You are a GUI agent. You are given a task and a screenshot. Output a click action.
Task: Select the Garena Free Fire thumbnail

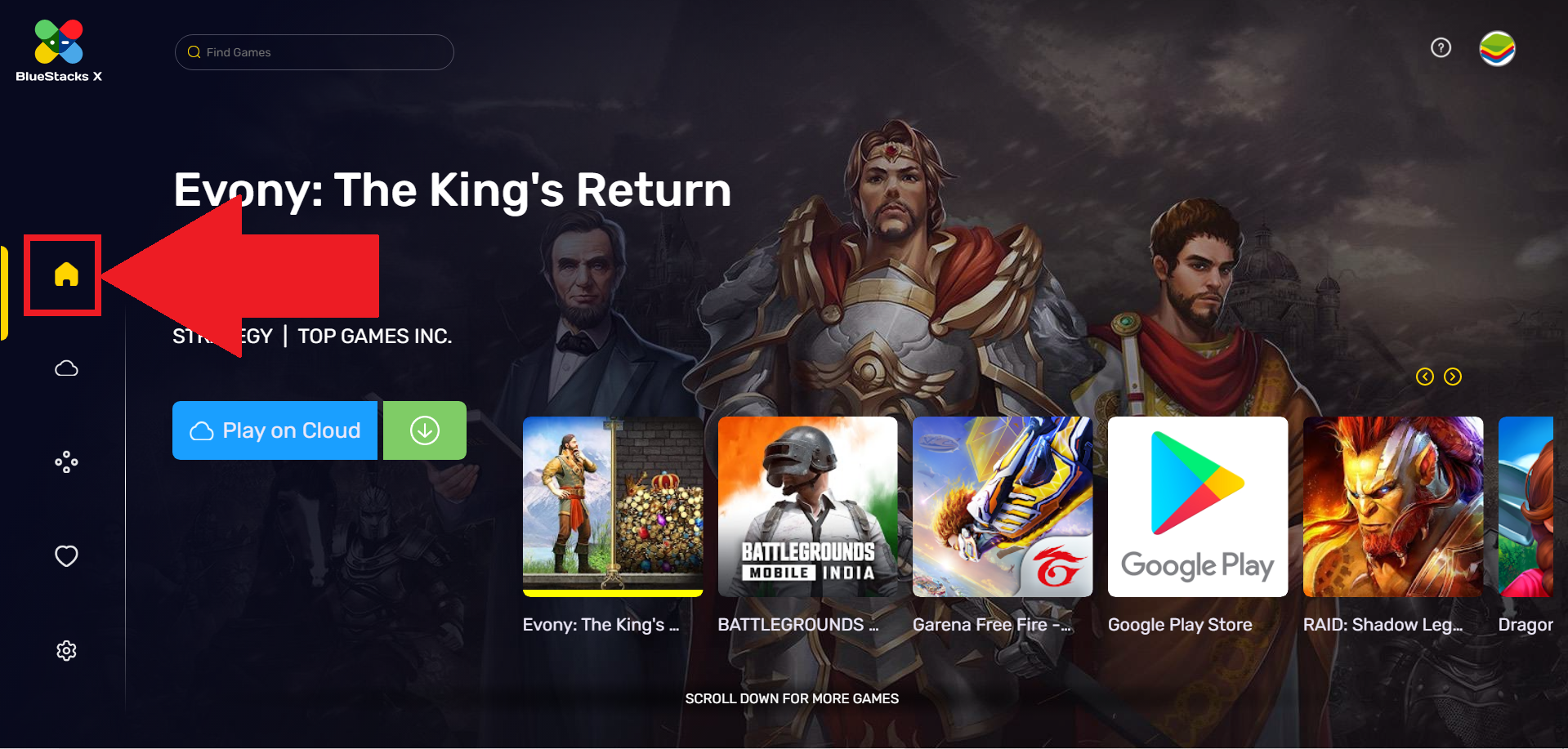[x=1003, y=506]
